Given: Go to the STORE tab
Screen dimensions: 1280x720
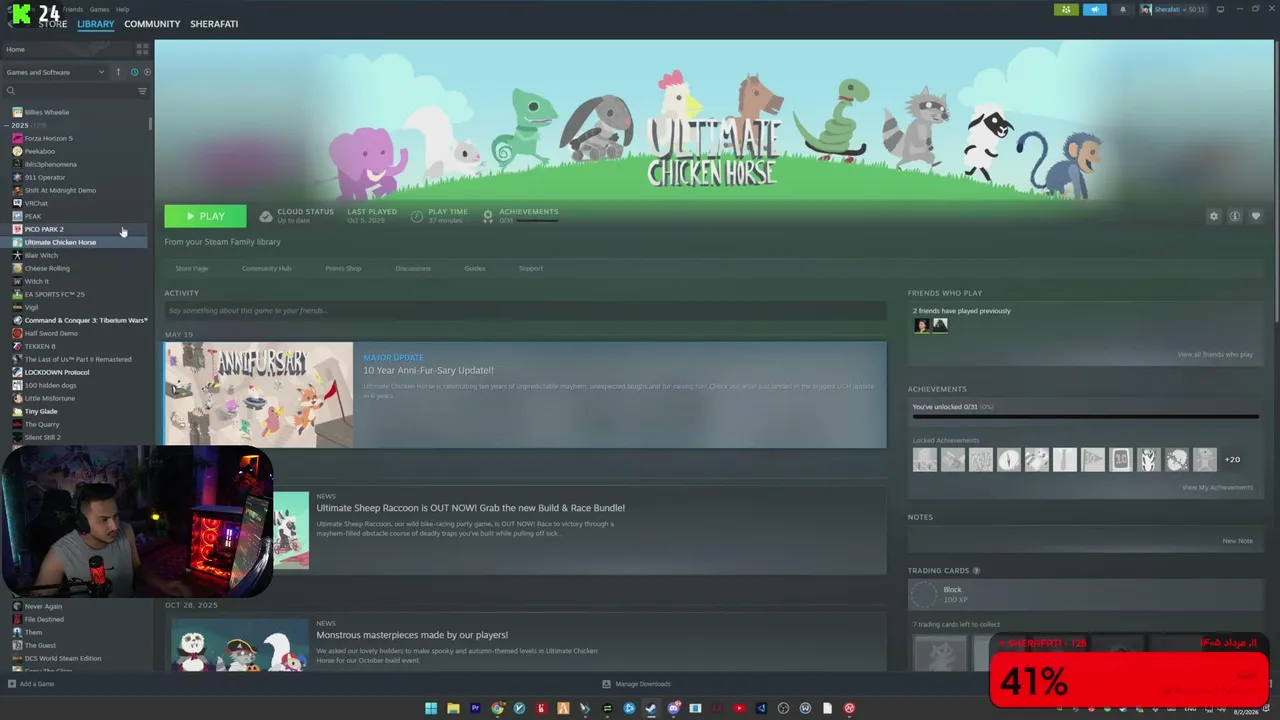Looking at the screenshot, I should point(52,24).
